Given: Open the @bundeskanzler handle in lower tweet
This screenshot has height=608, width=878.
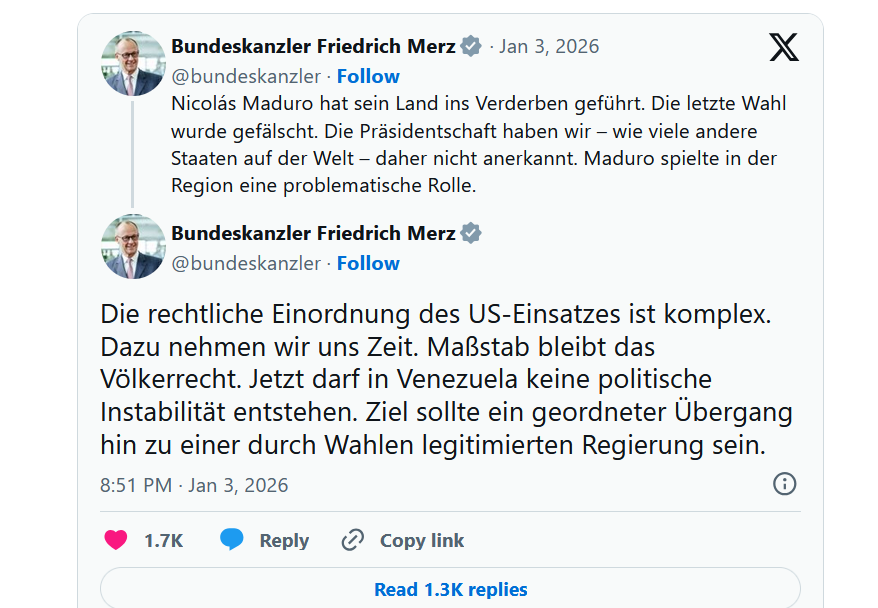Looking at the screenshot, I should click(x=246, y=263).
